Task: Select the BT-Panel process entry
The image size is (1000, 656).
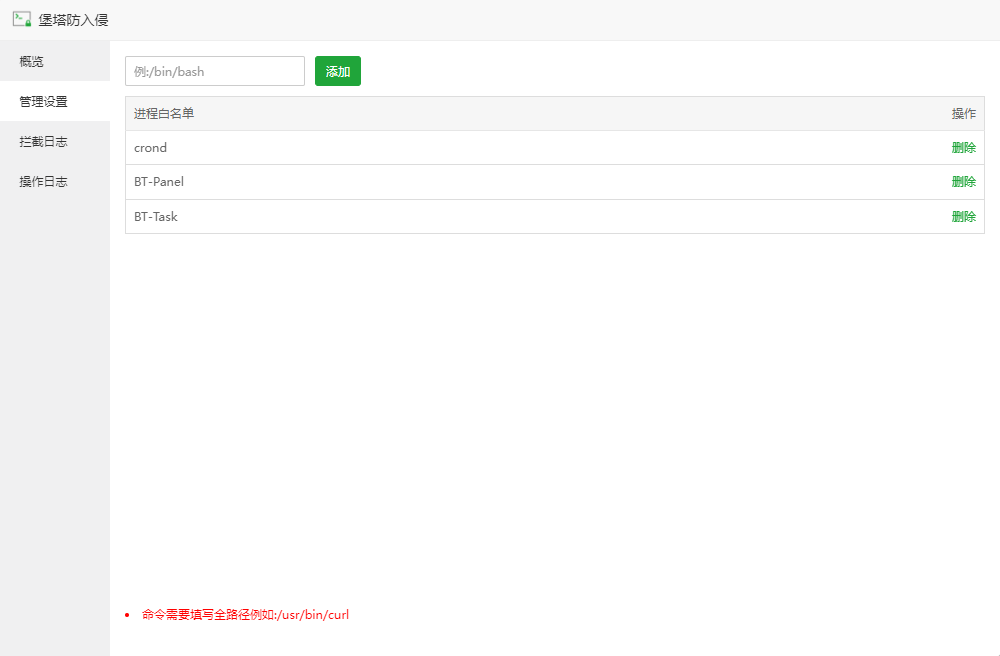Action: (x=159, y=182)
